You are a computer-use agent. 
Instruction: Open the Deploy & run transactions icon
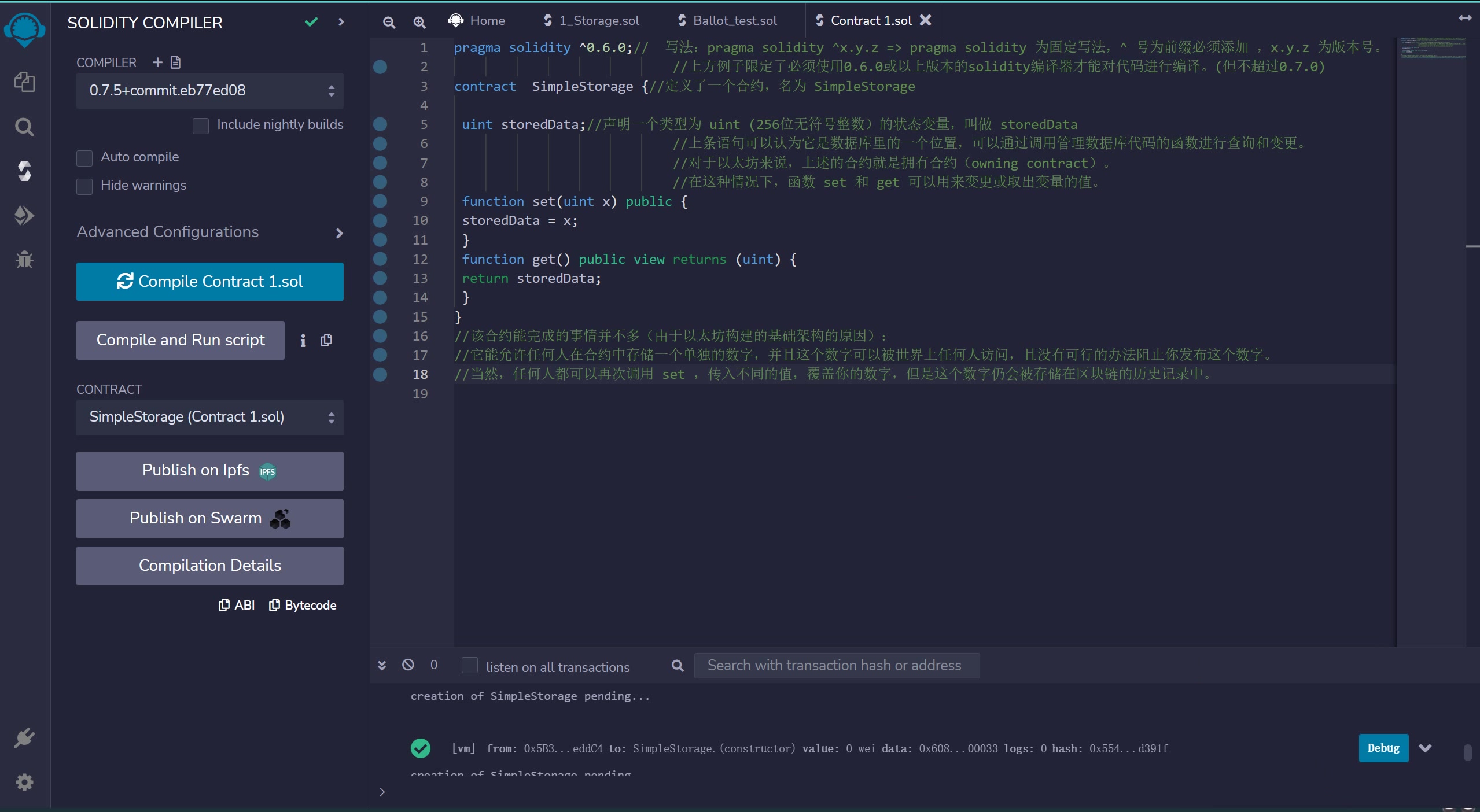click(x=24, y=216)
